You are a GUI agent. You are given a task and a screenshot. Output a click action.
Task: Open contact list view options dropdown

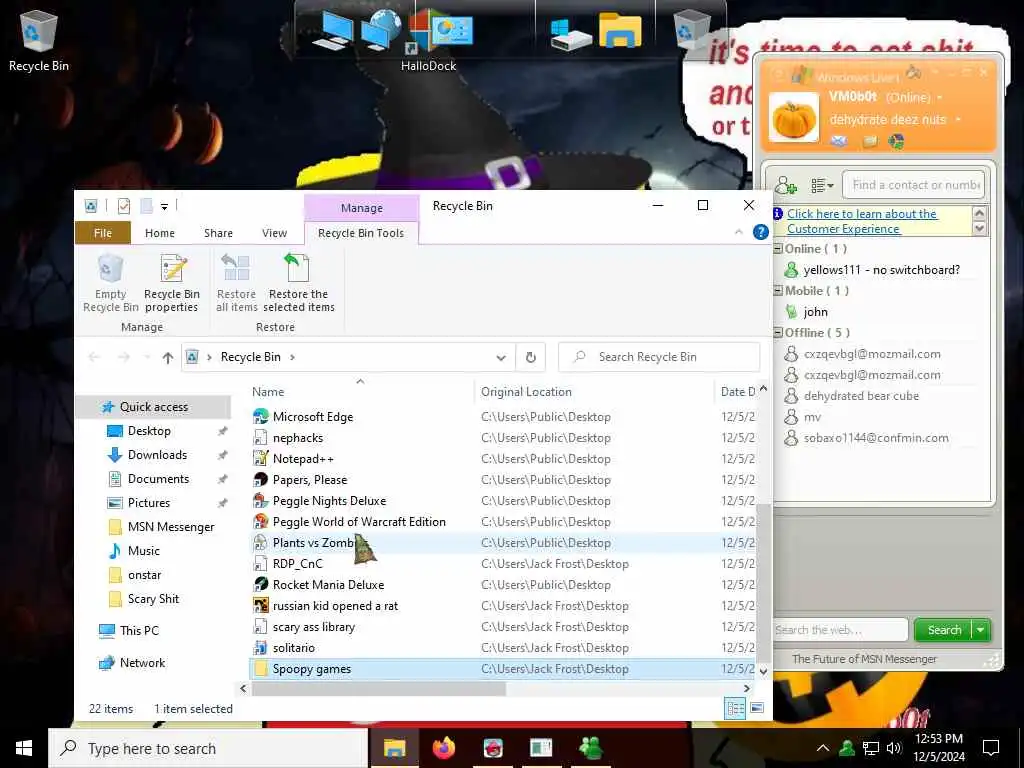click(822, 185)
